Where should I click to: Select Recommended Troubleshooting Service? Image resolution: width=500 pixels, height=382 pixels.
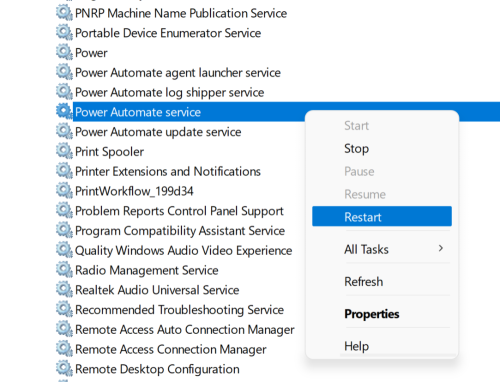179,310
